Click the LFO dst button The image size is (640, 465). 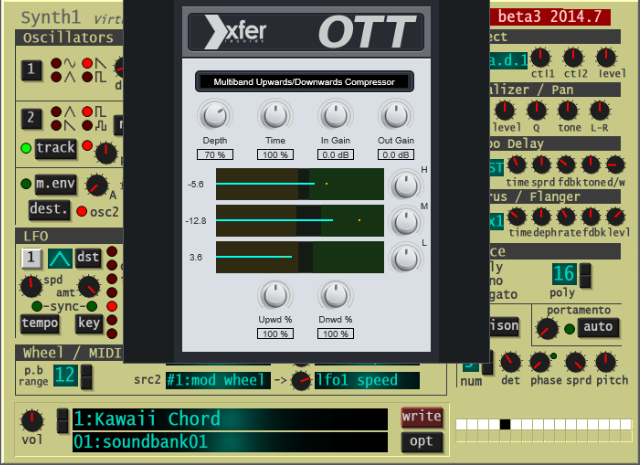coord(88,258)
